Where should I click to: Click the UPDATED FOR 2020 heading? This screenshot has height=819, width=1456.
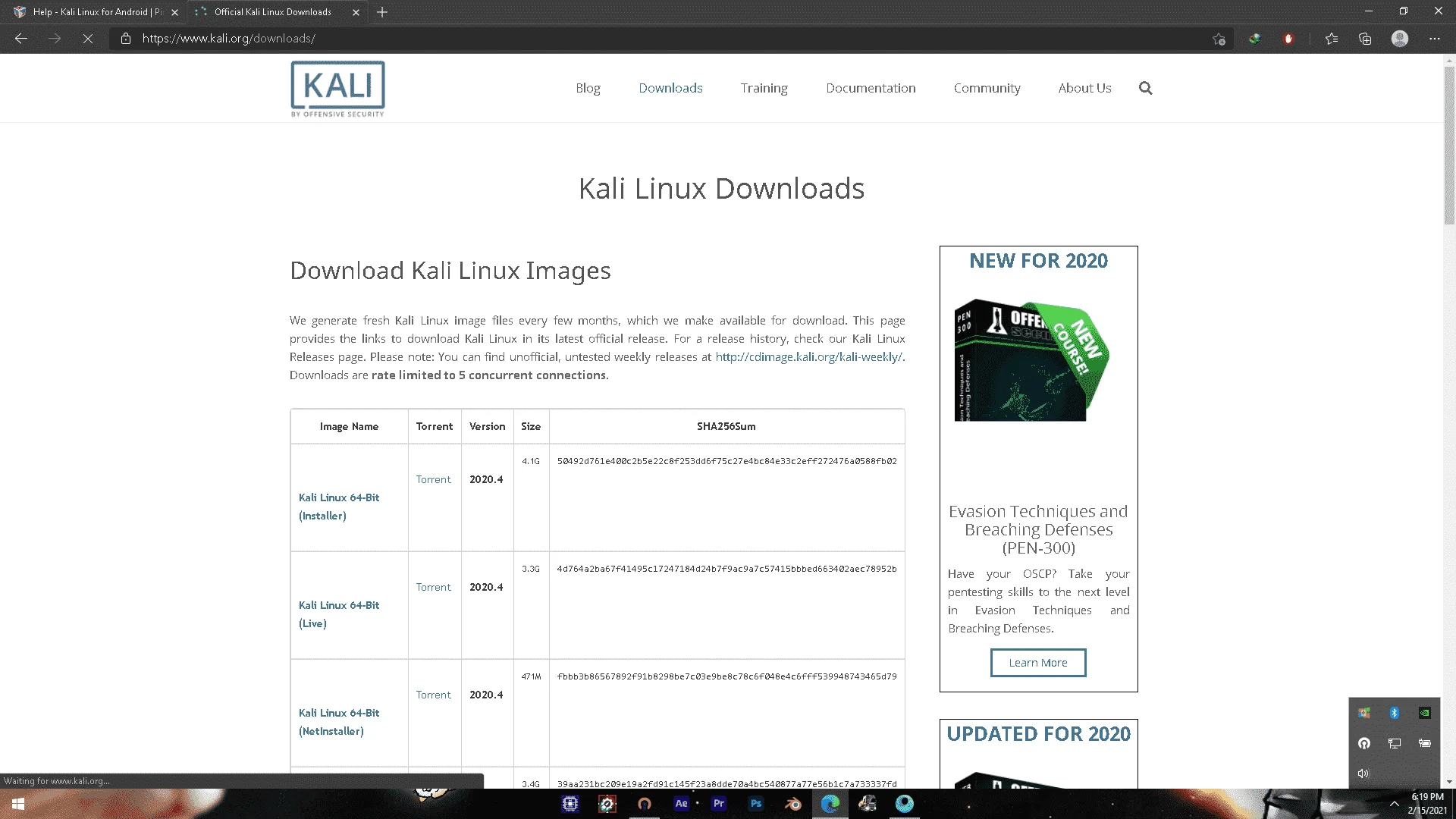(x=1038, y=734)
